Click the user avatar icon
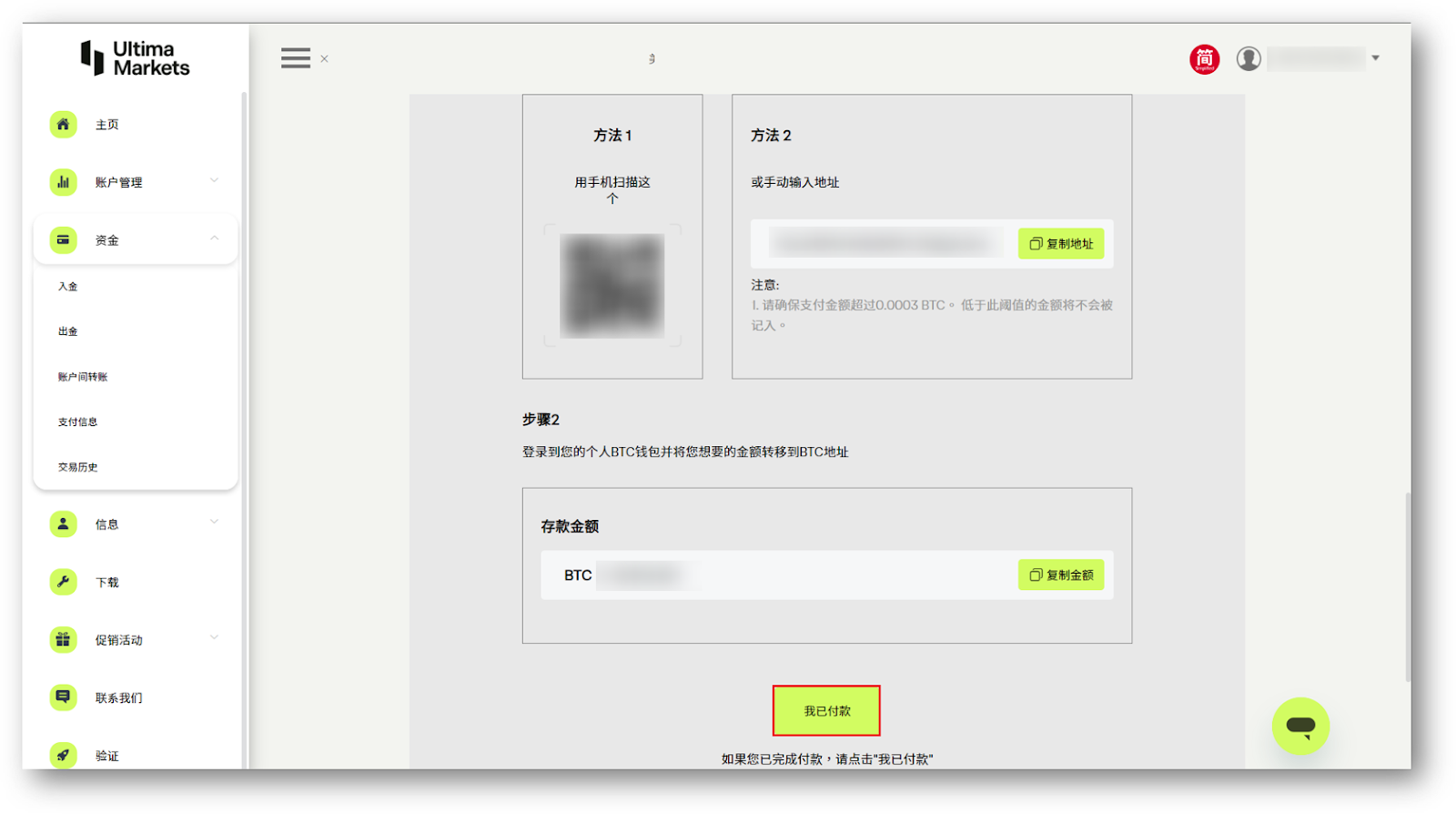This screenshot has height=814, width=1456. click(x=1249, y=58)
